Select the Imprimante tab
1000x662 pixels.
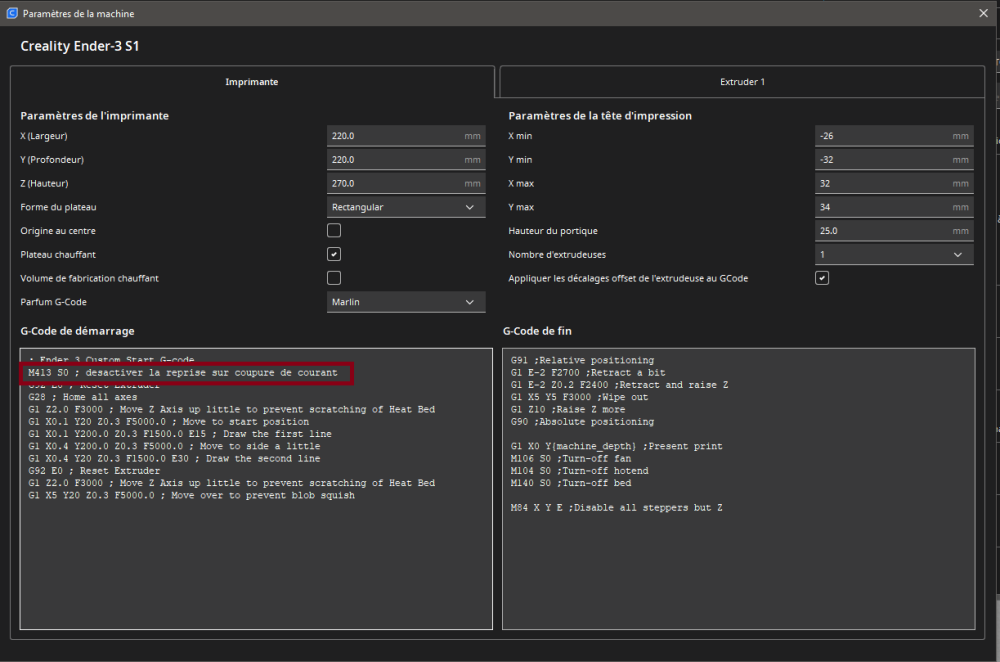point(252,82)
